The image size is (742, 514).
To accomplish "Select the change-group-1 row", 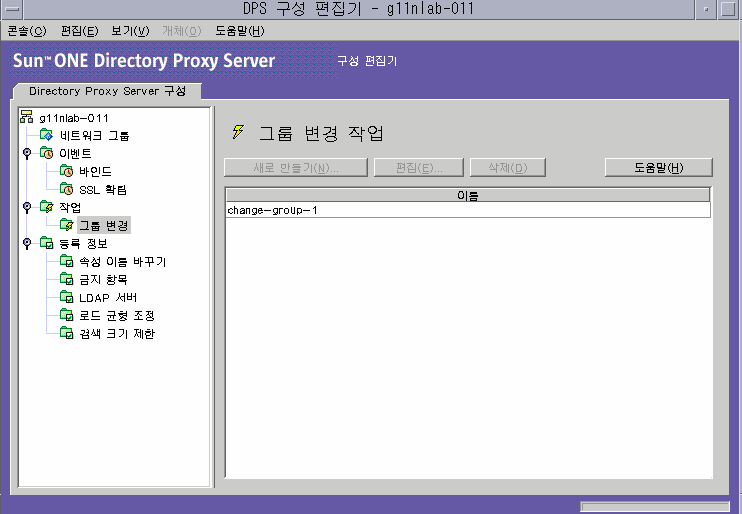I will (468, 210).
